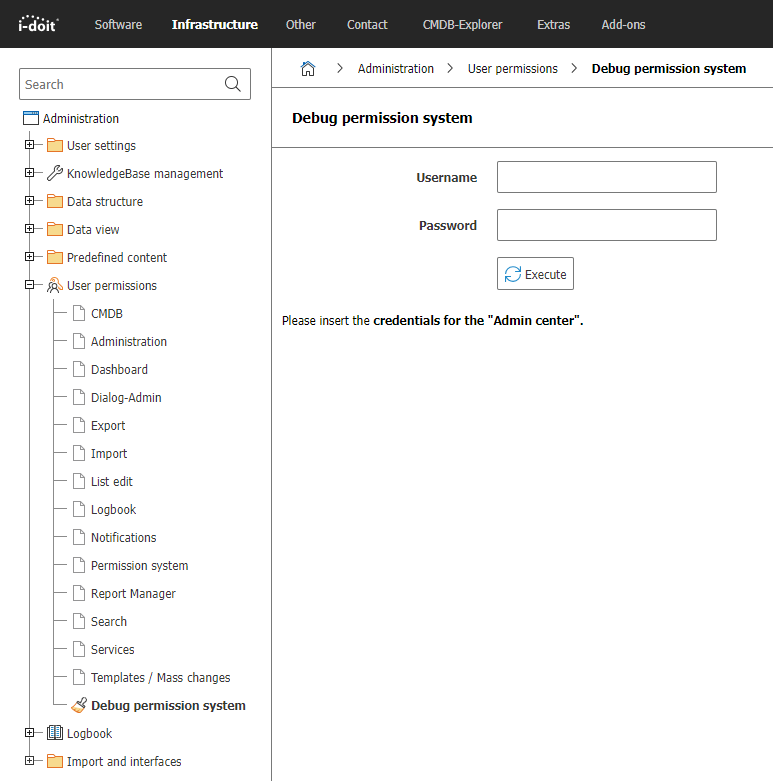This screenshot has width=773, height=781.
Task: Expand the Data structure node
Action: coord(29,200)
